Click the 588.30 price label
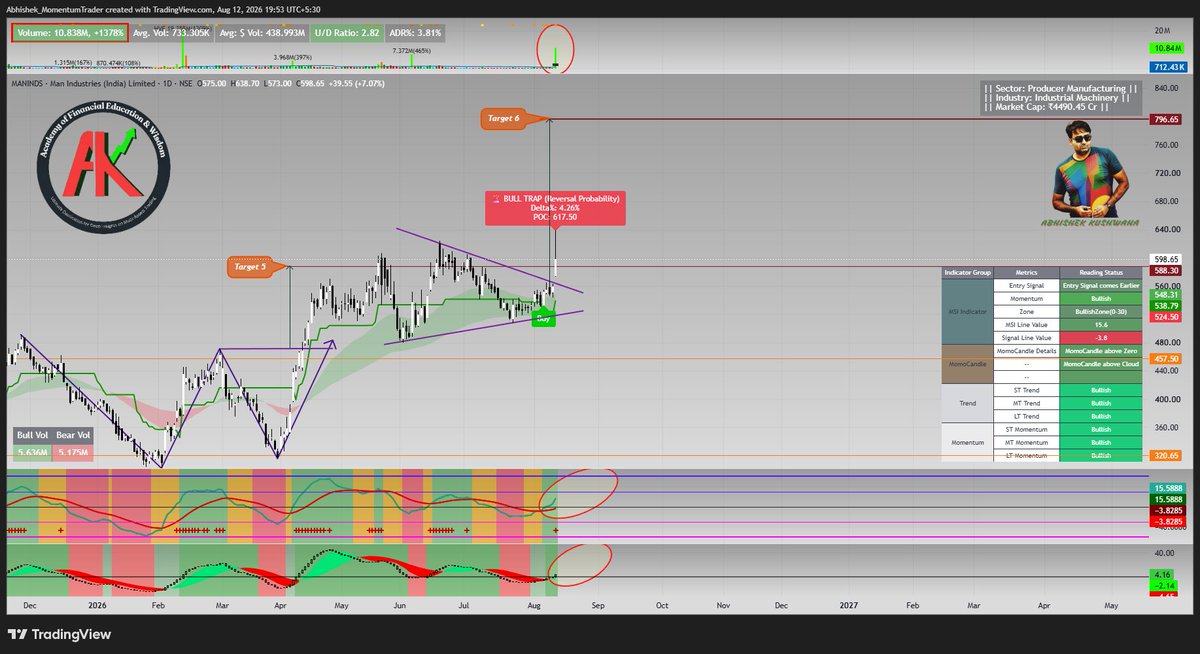1200x654 pixels. click(x=1166, y=270)
